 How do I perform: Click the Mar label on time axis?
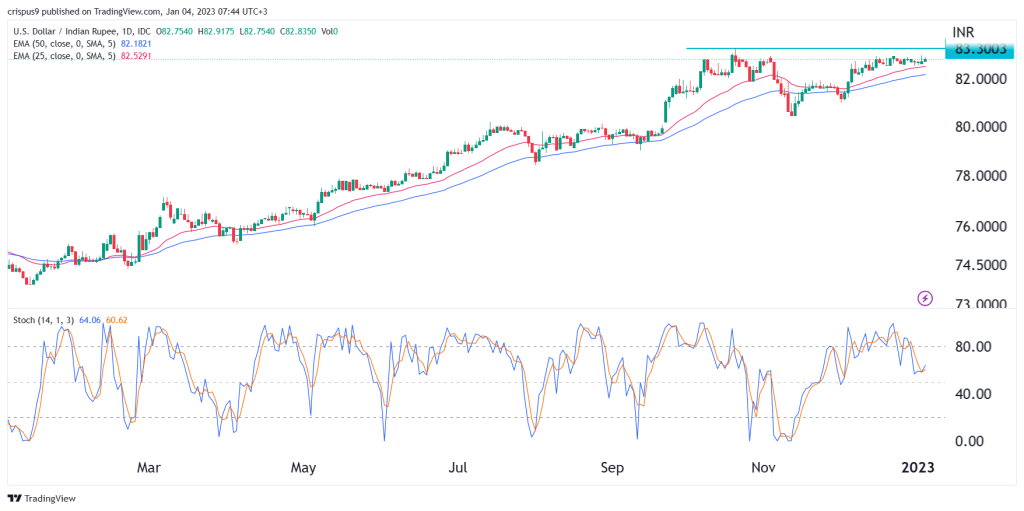(151, 468)
